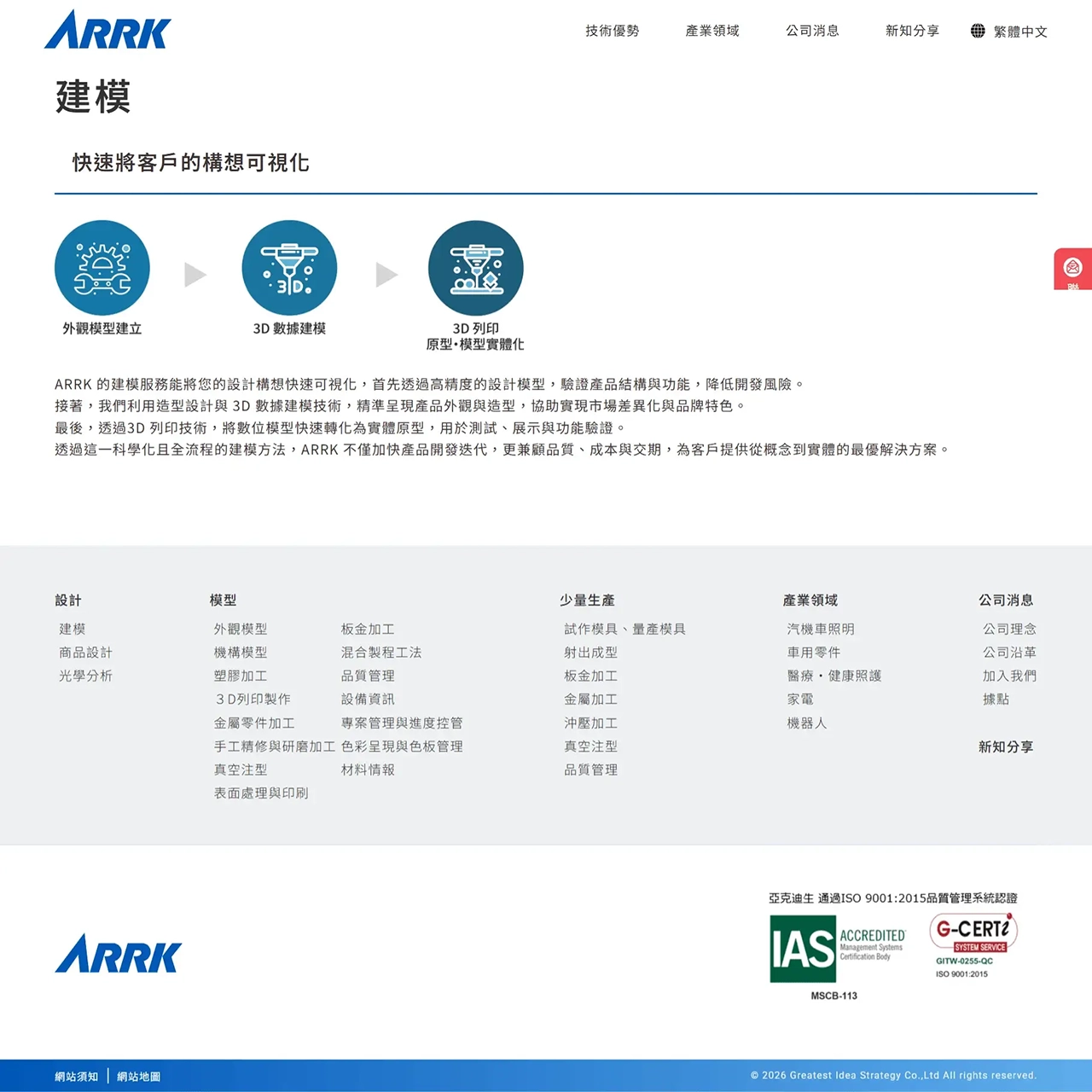Image resolution: width=1092 pixels, height=1092 pixels.
Task: Open 網站須知 in bottom bar
Action: coord(77,1077)
